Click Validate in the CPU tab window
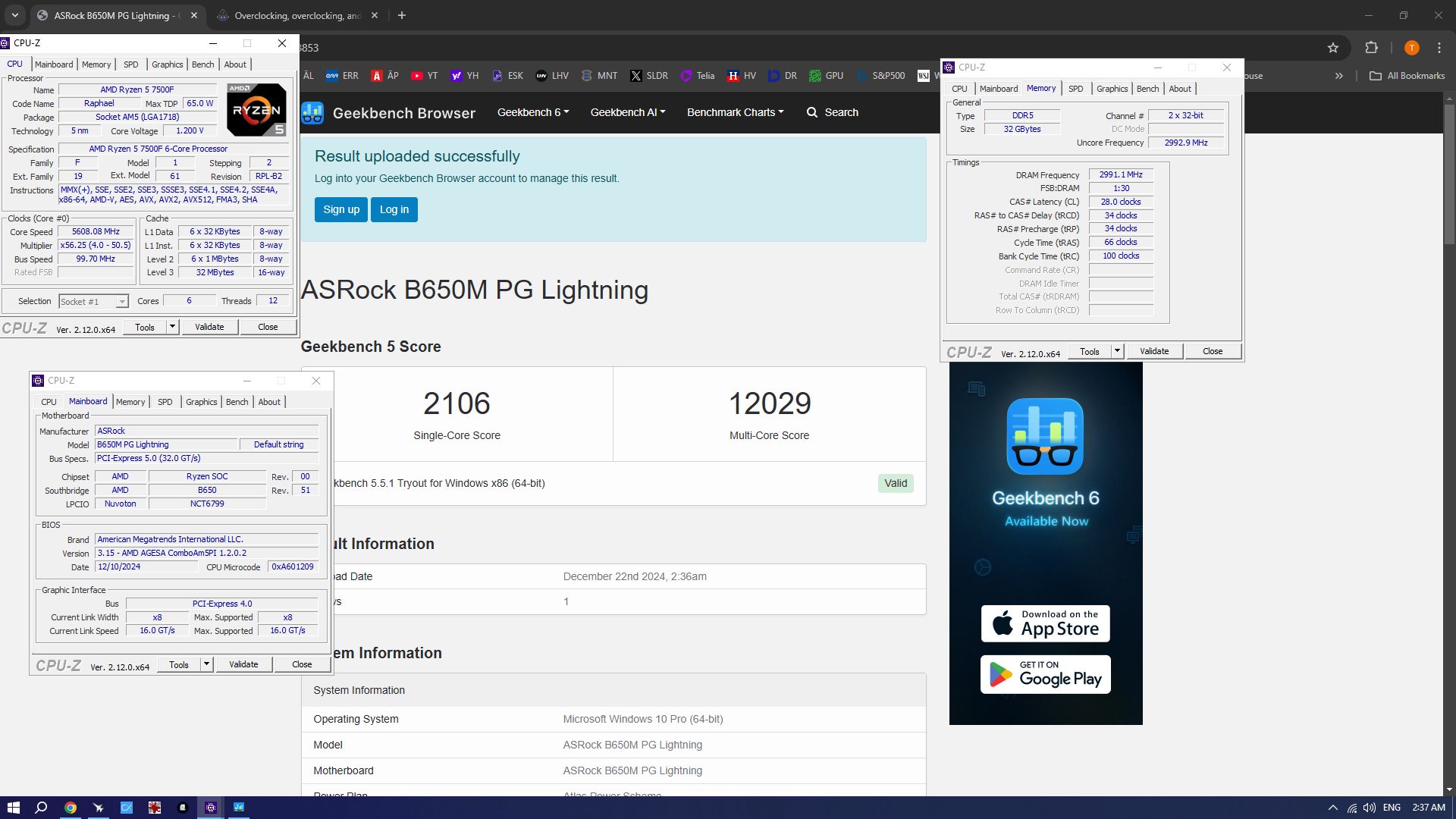This screenshot has height=819, width=1456. tap(209, 327)
